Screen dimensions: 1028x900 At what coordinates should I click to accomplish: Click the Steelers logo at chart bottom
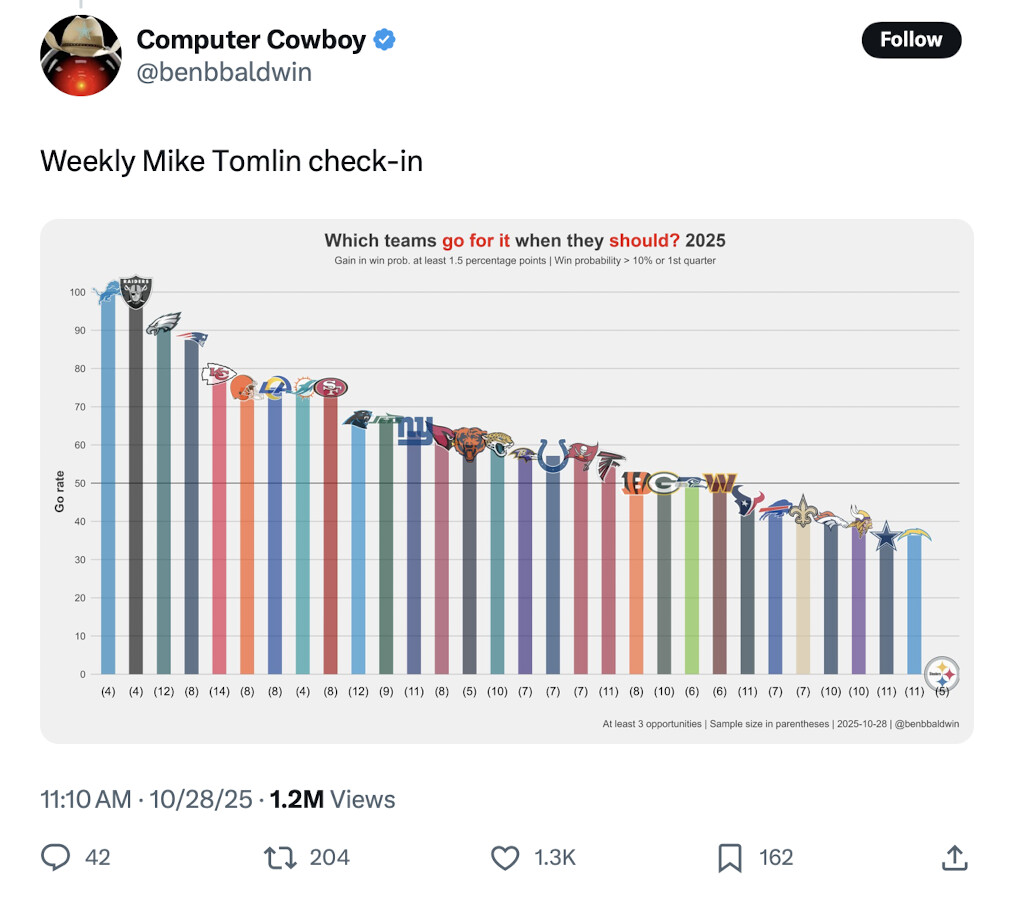point(942,675)
